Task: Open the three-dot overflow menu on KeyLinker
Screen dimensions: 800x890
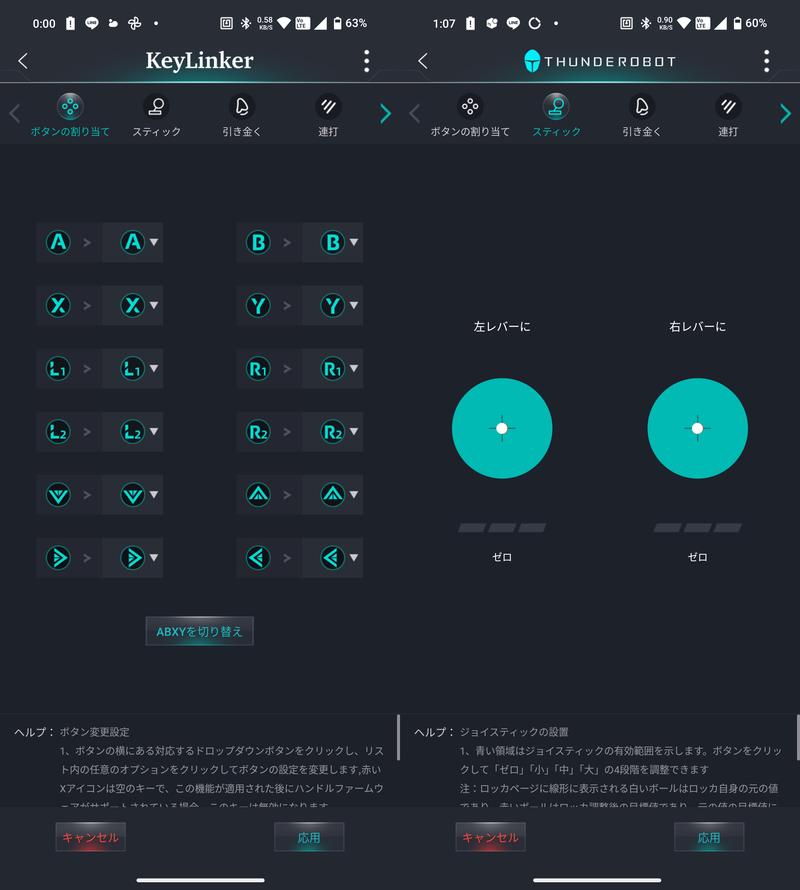Action: coord(366,60)
